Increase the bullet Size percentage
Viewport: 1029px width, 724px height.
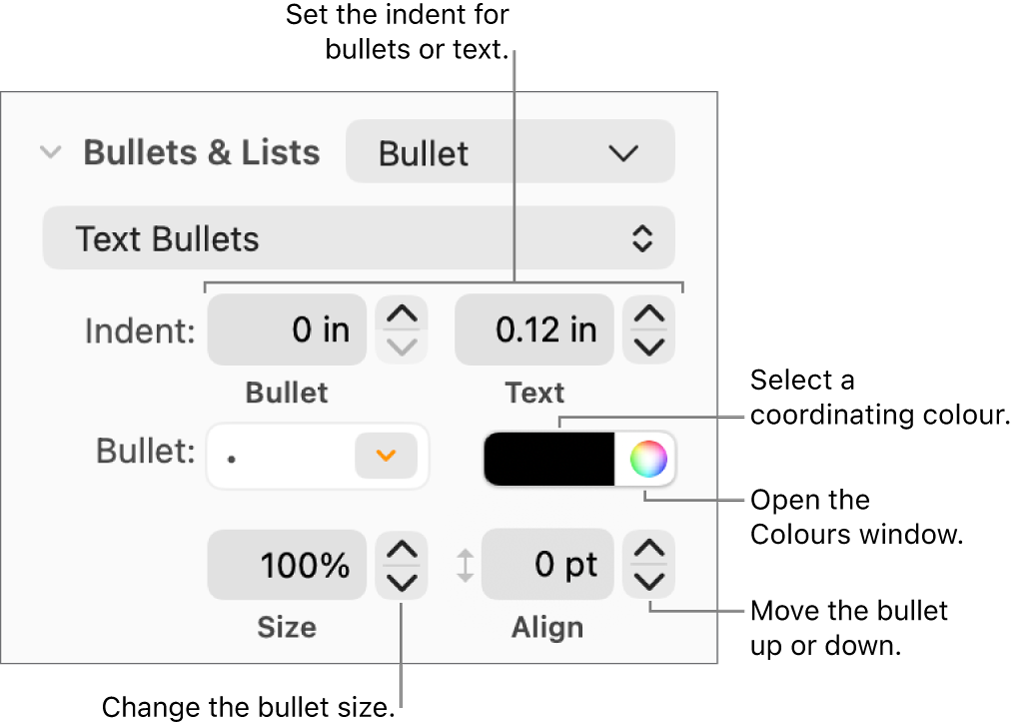coord(401,550)
